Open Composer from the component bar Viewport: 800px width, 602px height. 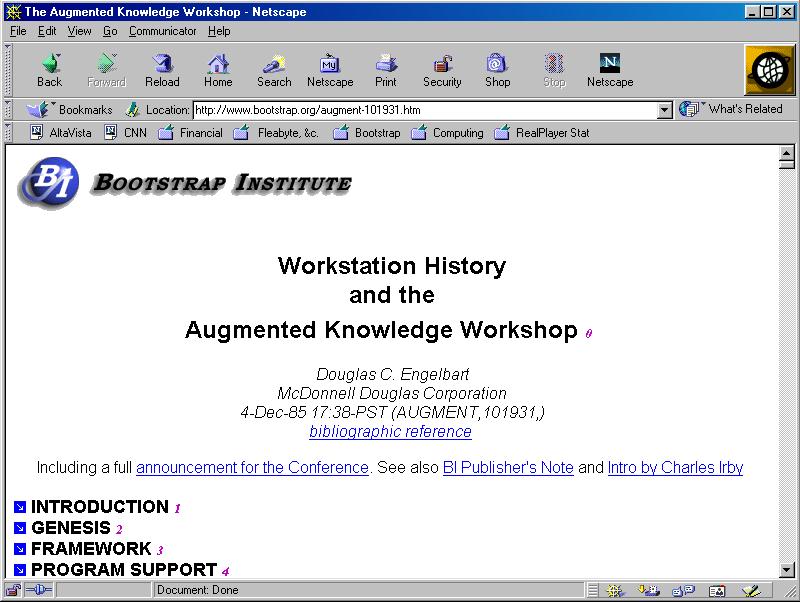tap(751, 591)
